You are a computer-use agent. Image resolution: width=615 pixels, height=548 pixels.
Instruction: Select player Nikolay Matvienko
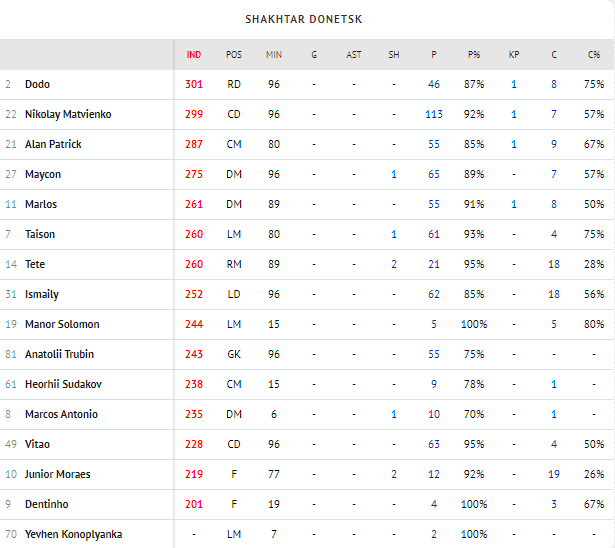[x=68, y=115]
